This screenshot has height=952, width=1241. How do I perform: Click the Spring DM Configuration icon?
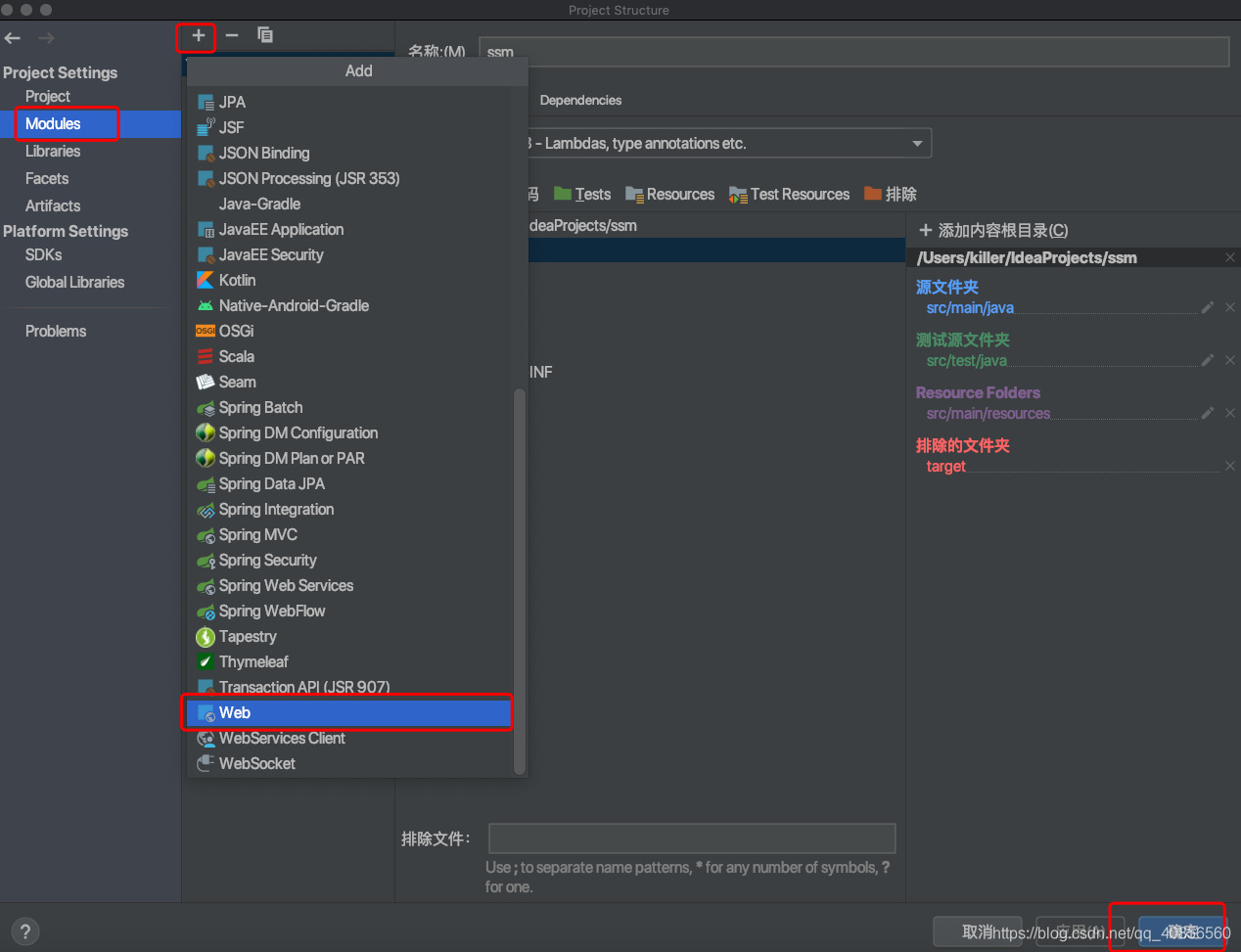206,432
